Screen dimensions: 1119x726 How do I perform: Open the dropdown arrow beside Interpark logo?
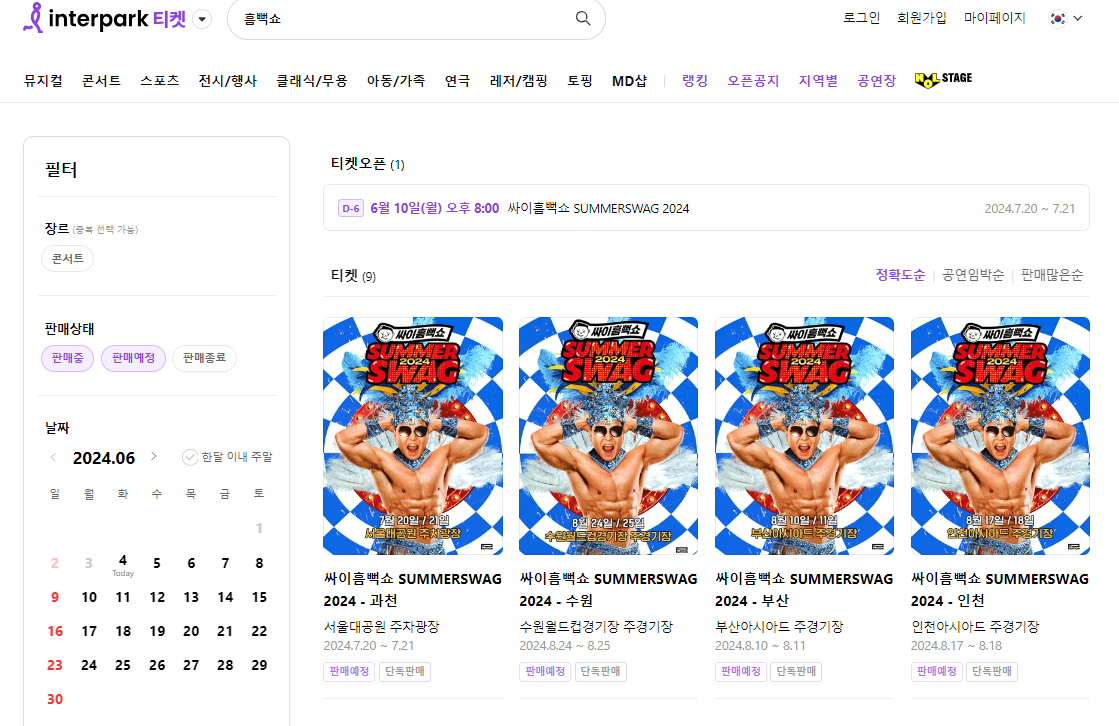[x=203, y=19]
